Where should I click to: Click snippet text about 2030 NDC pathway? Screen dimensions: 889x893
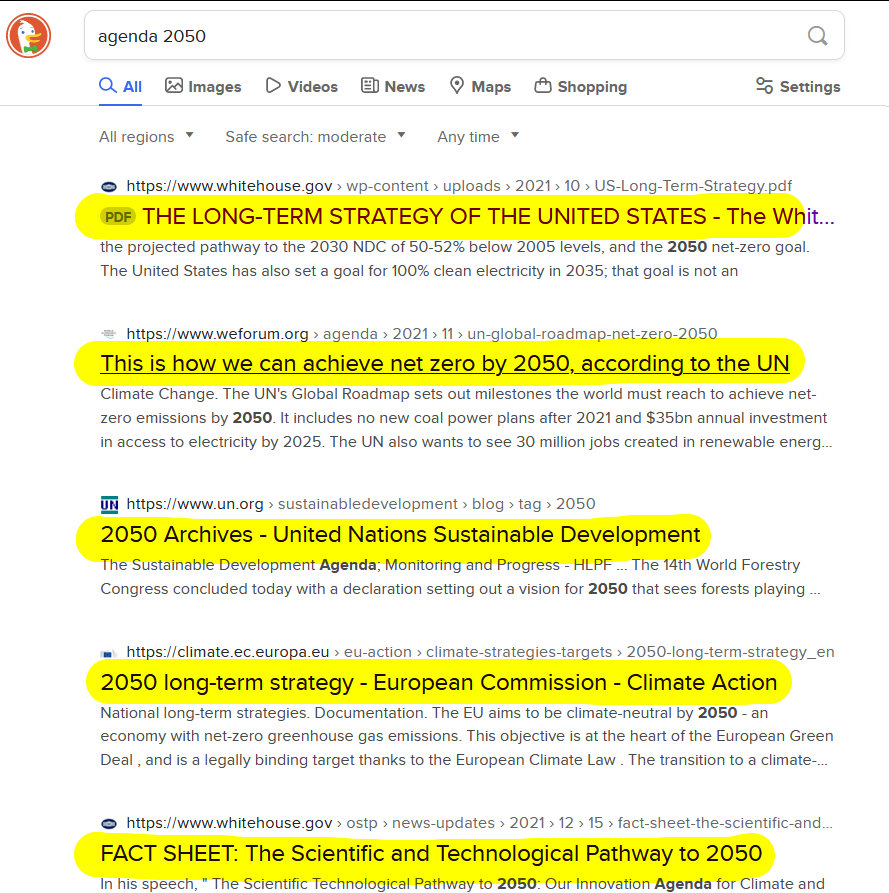click(x=454, y=259)
